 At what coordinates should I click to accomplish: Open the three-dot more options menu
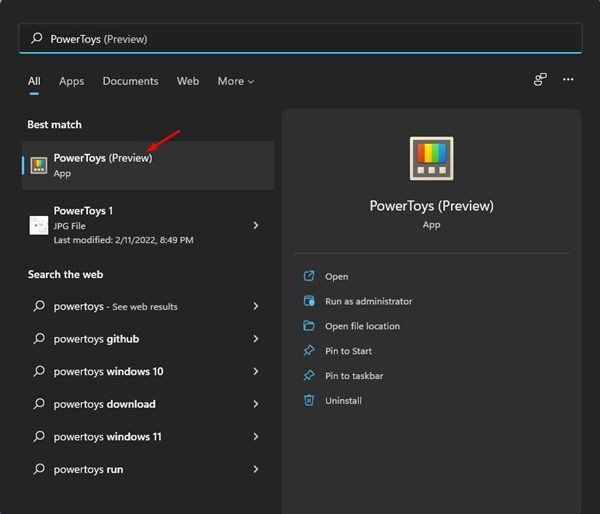pos(568,80)
